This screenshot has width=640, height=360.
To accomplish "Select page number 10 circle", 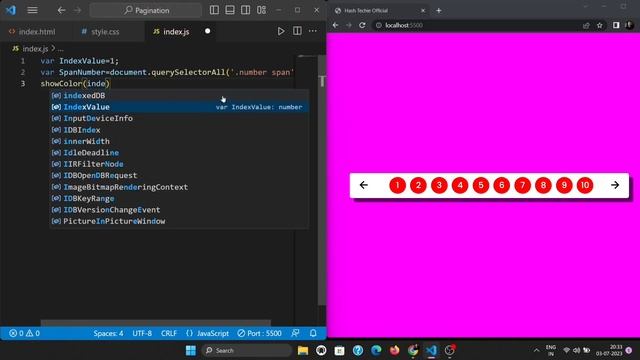I will point(585,185).
